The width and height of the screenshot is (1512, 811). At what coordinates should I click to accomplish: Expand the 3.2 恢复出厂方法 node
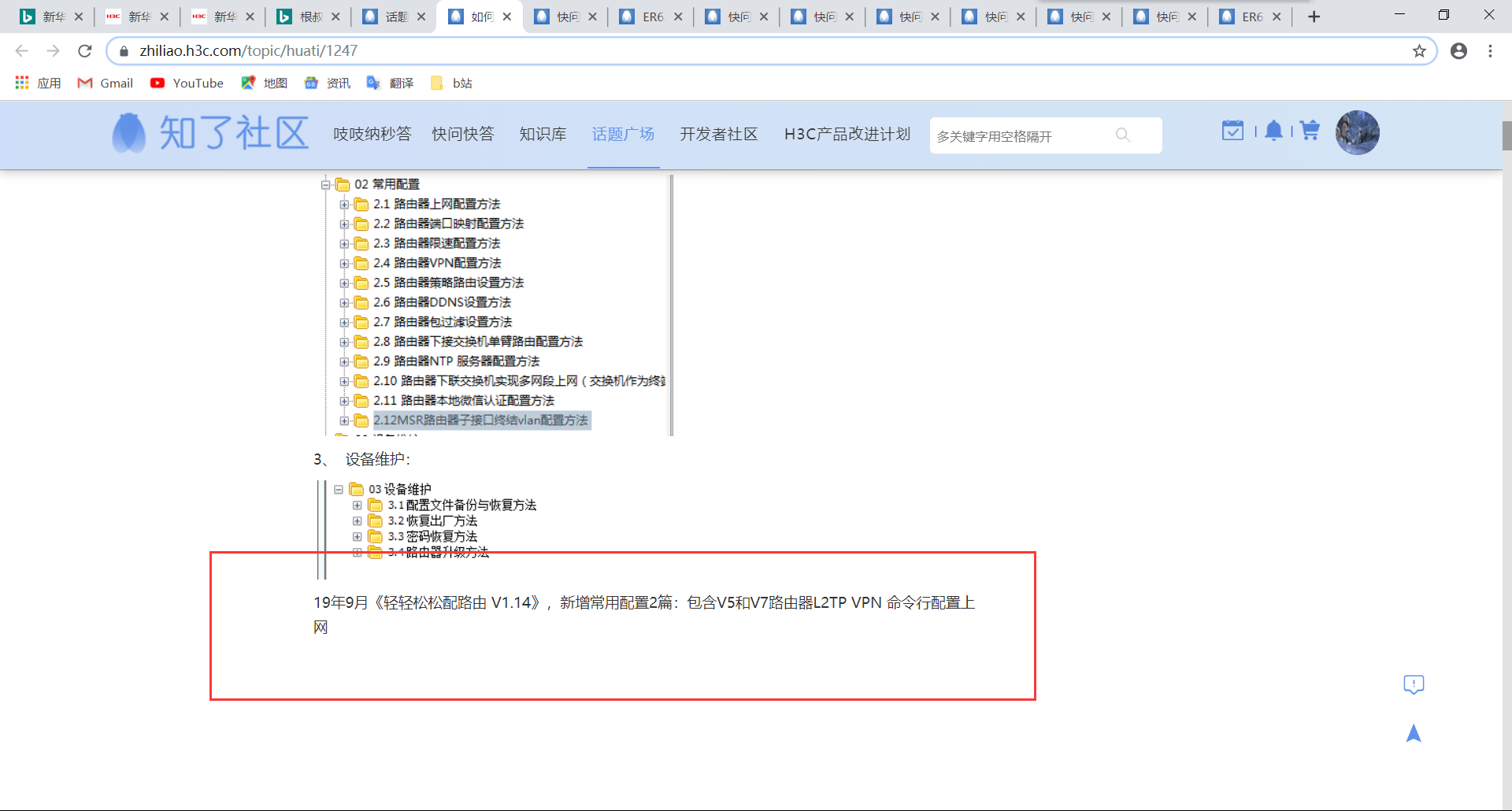pos(358,521)
